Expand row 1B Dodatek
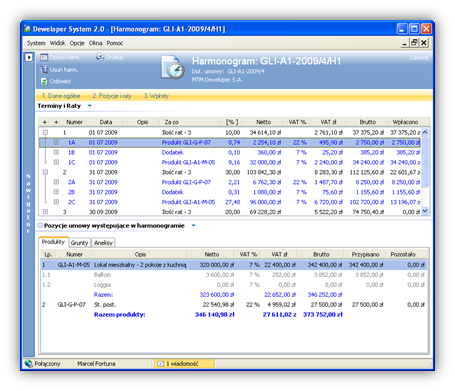 point(56,152)
